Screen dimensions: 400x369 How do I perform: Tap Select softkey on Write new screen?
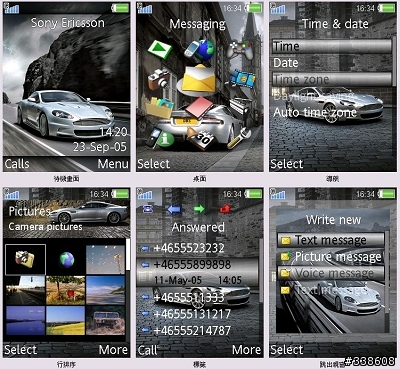coord(287,350)
